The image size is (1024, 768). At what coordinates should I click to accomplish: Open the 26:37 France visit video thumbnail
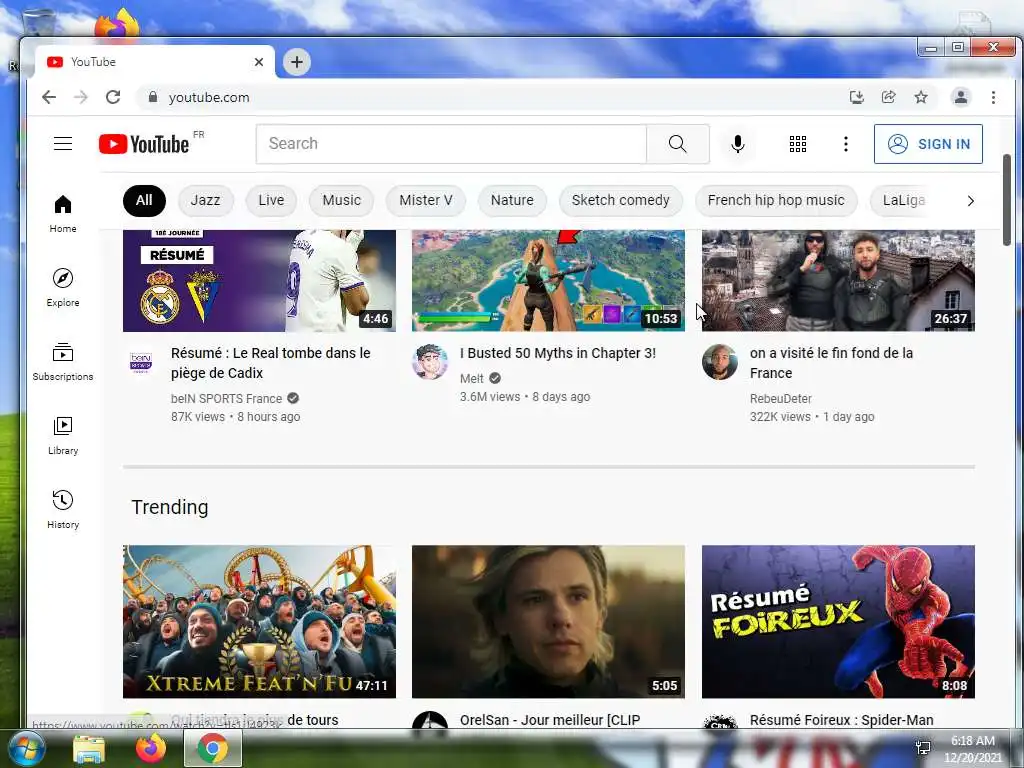[838, 281]
